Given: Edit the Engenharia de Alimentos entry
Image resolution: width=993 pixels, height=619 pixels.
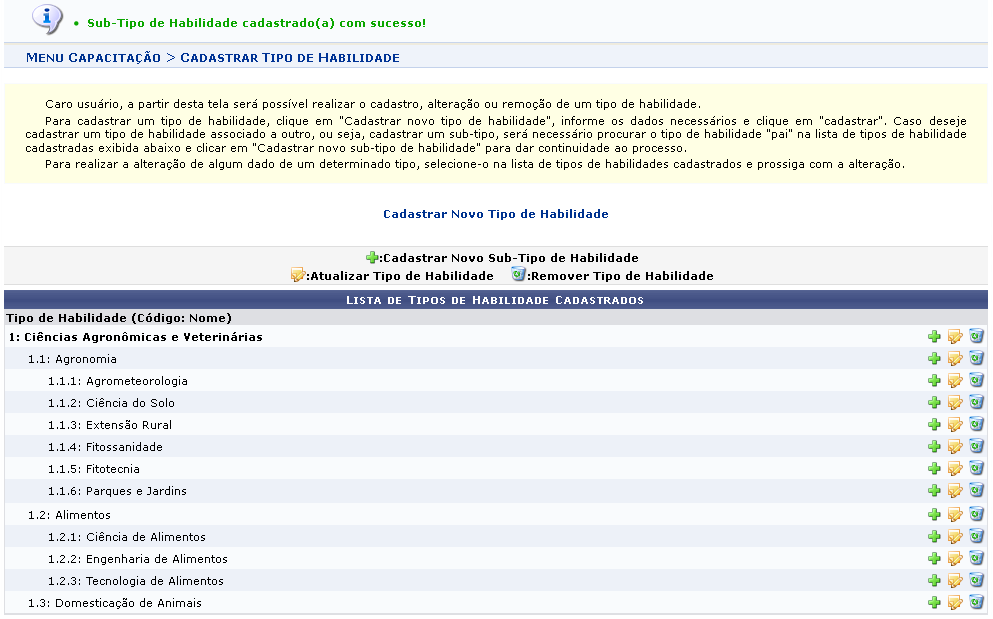Looking at the screenshot, I should point(955,559).
